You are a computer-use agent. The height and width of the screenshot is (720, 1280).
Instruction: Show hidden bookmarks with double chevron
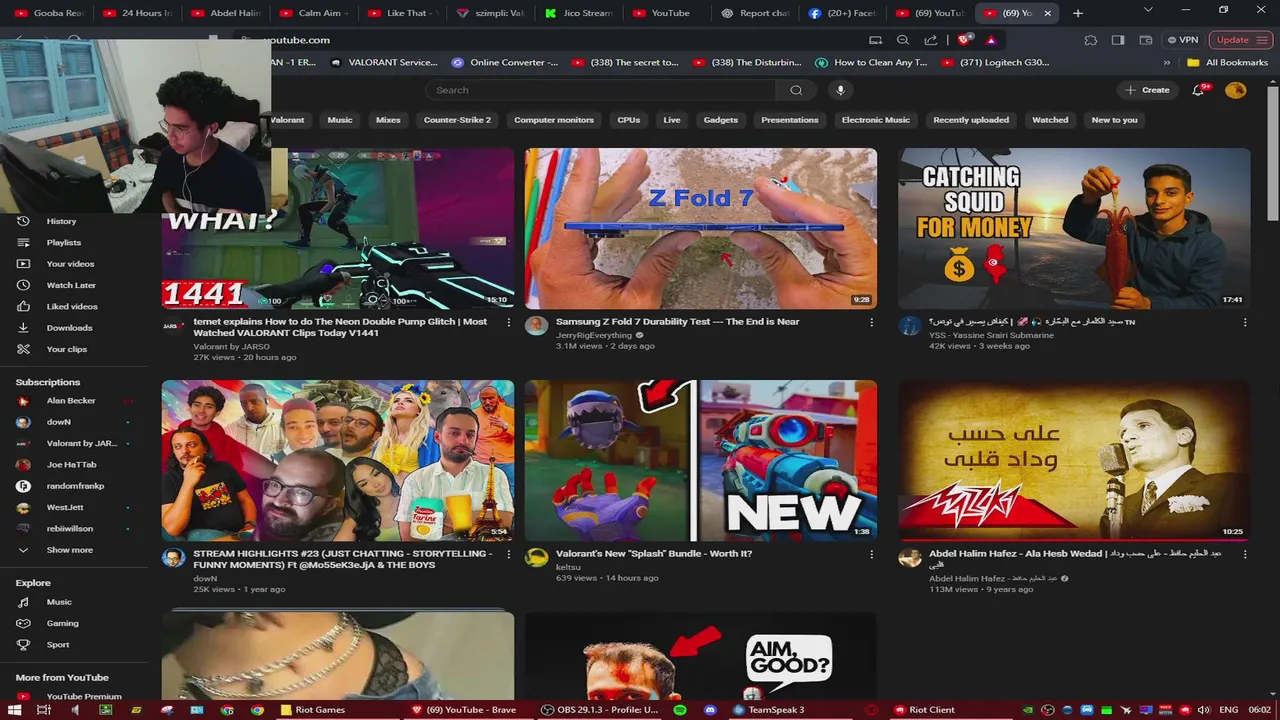click(x=1167, y=62)
